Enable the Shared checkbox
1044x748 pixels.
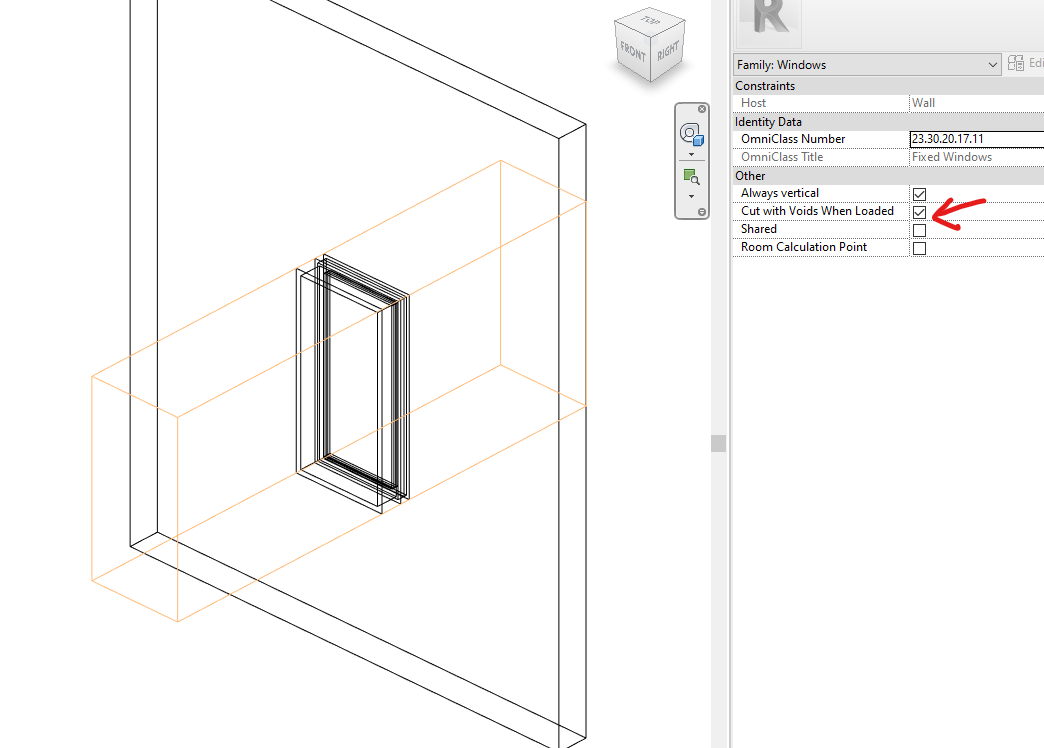pyautogui.click(x=919, y=230)
